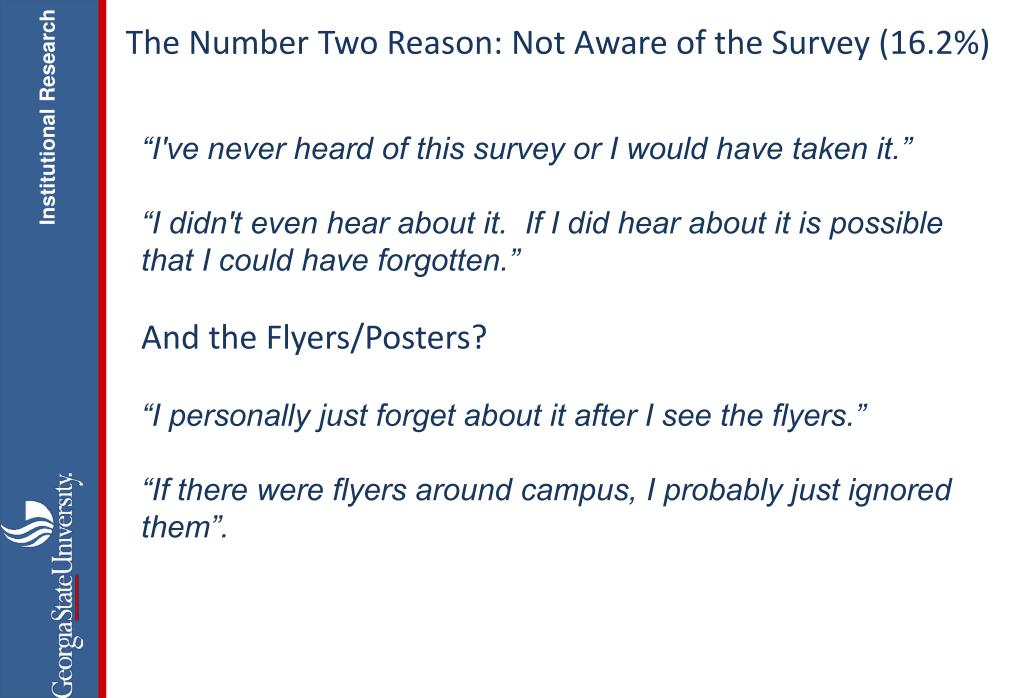The width and height of the screenshot is (1024, 698).
Task: Click the phrase "probably just ignored"
Action: point(807,490)
